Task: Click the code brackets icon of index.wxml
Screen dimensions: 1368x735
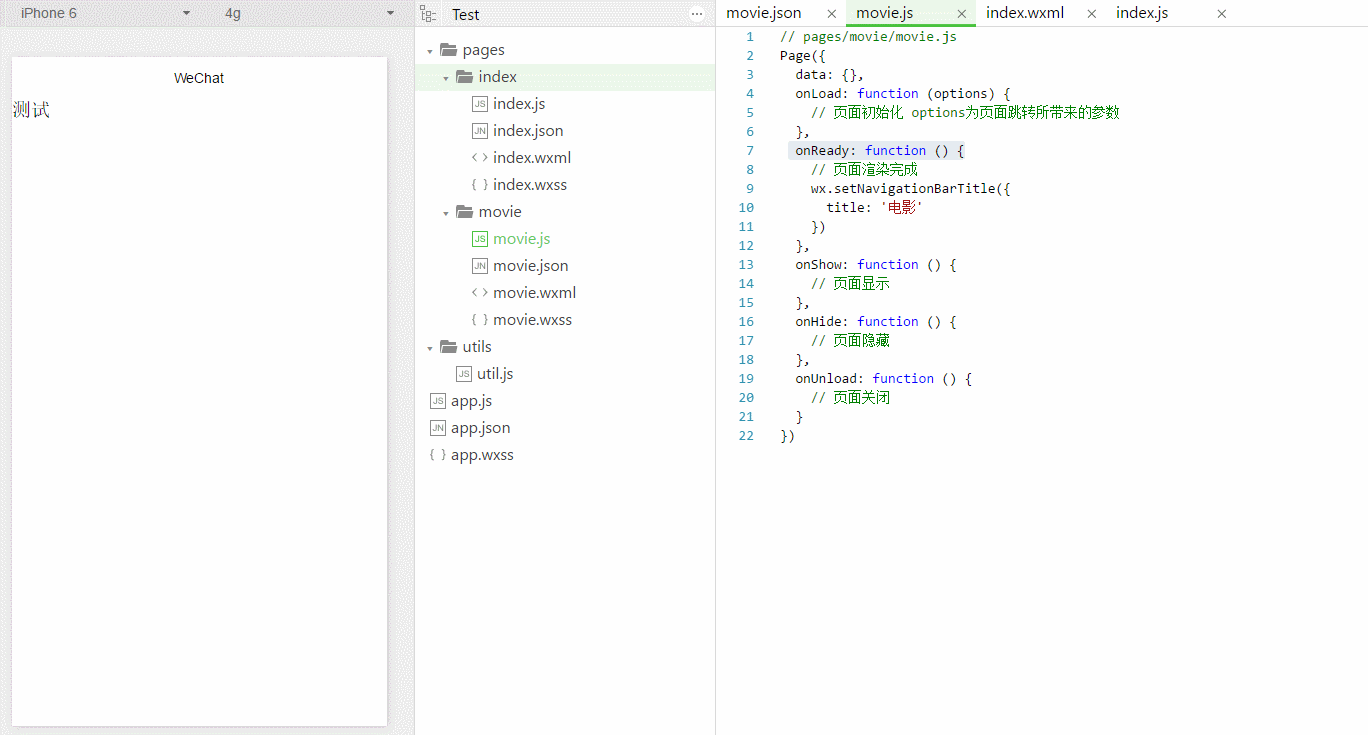Action: pos(480,158)
